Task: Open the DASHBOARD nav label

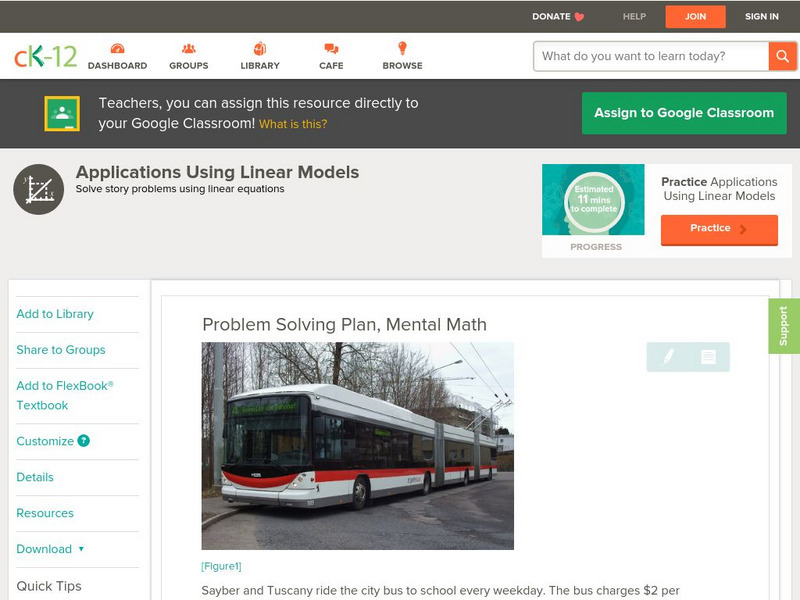Action: pyautogui.click(x=117, y=65)
